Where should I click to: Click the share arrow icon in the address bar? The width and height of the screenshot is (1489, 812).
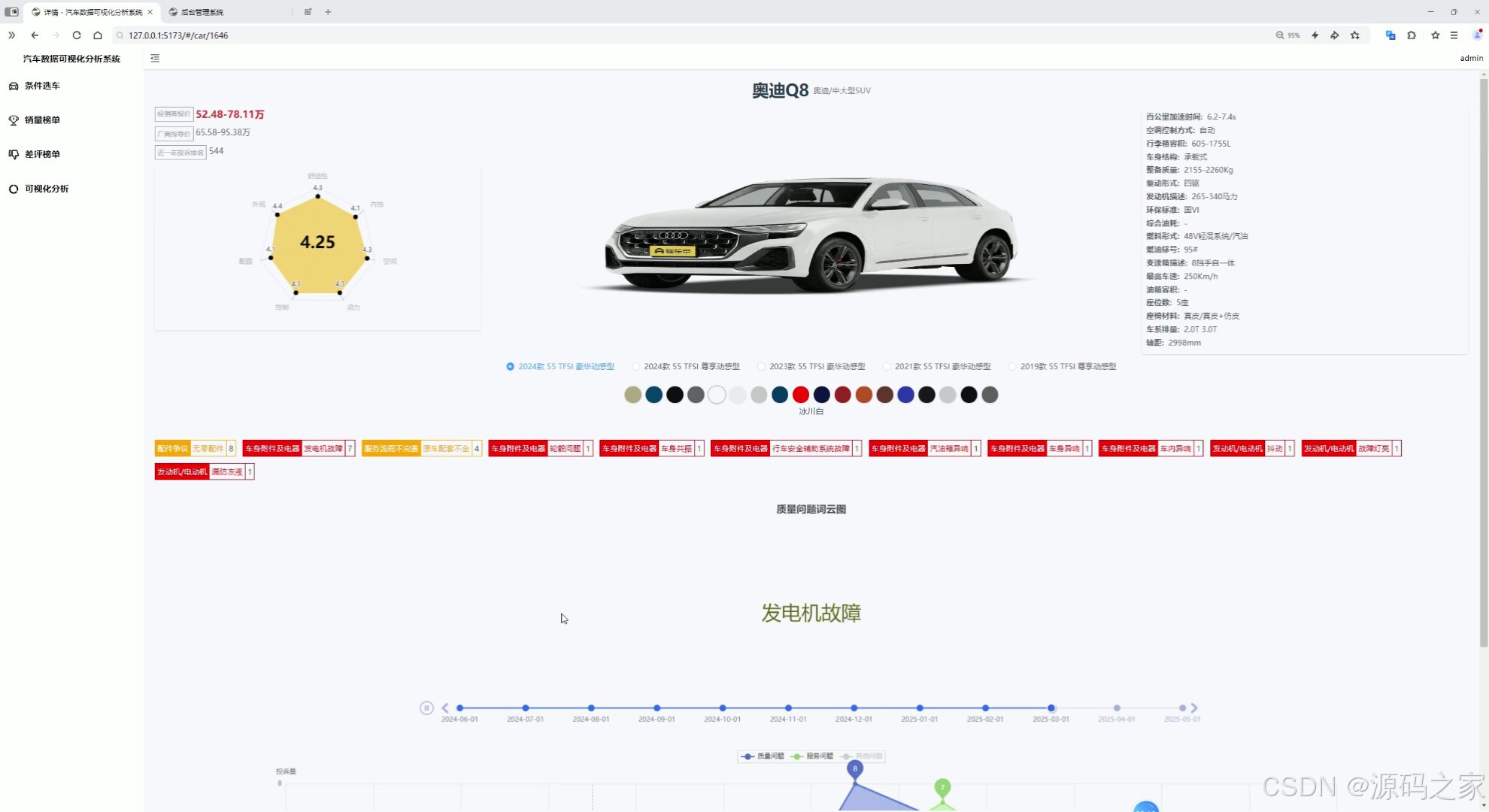tap(1335, 35)
